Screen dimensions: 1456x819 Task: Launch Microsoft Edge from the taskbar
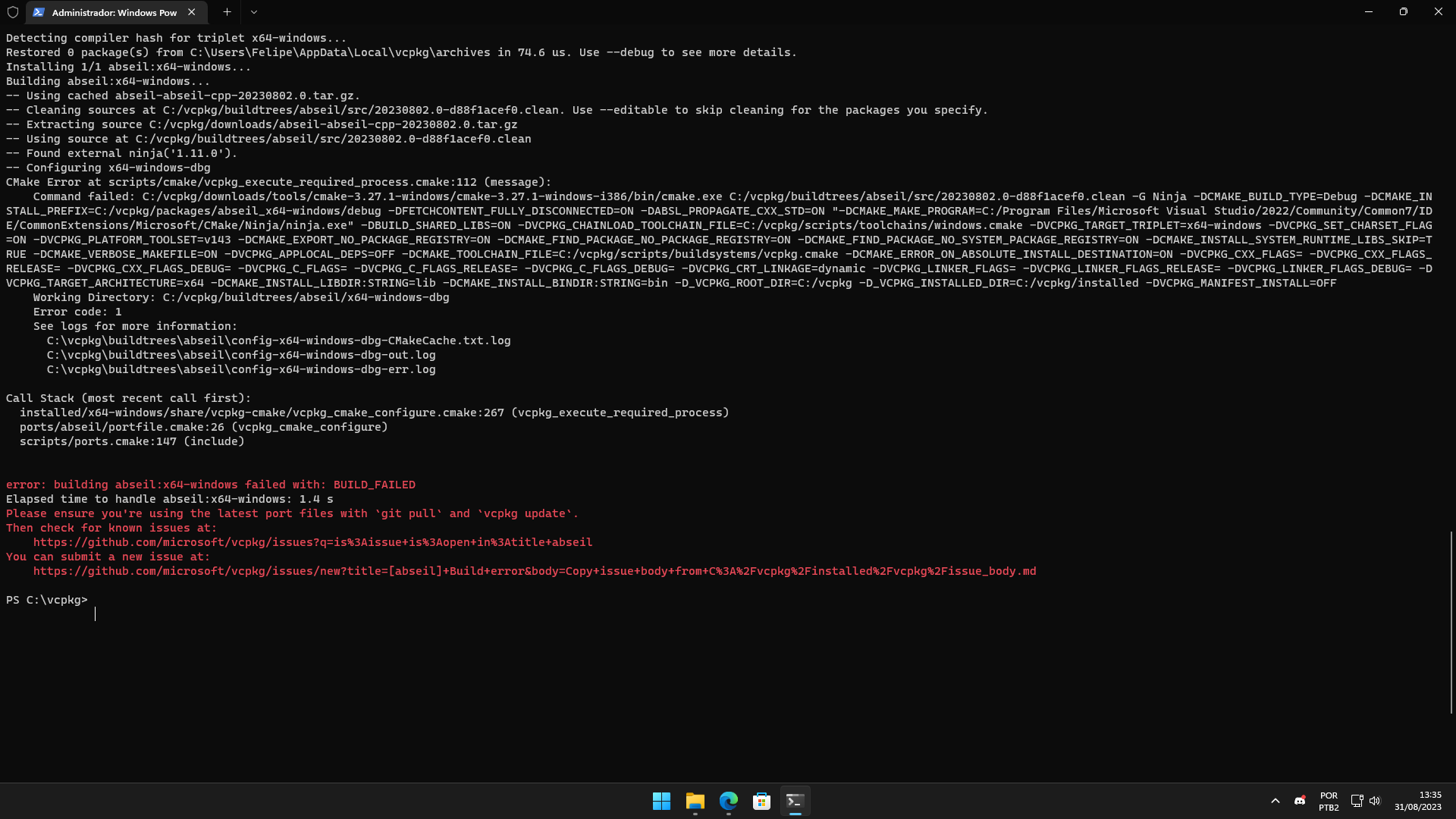pos(729,801)
